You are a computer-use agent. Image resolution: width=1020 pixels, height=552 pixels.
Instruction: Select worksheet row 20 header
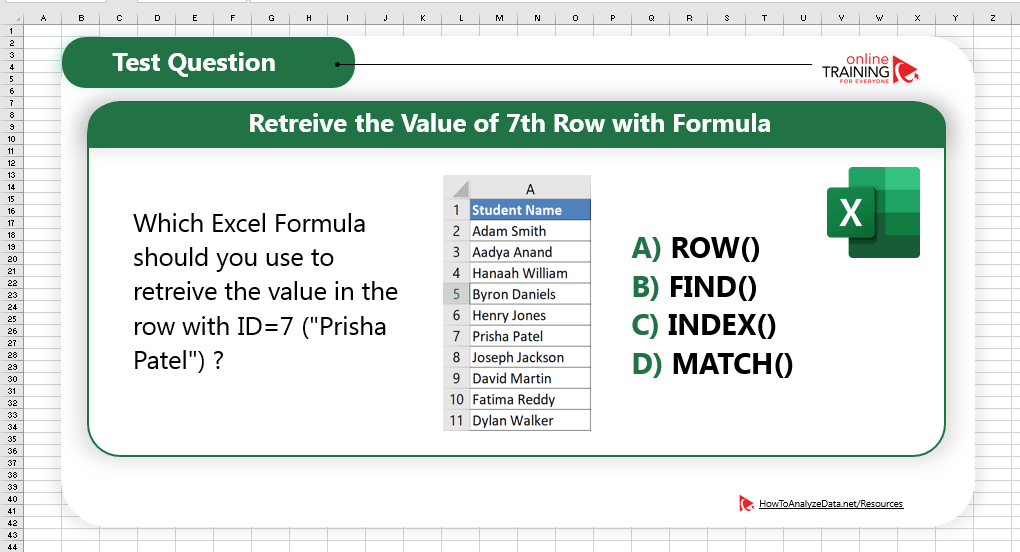point(12,259)
